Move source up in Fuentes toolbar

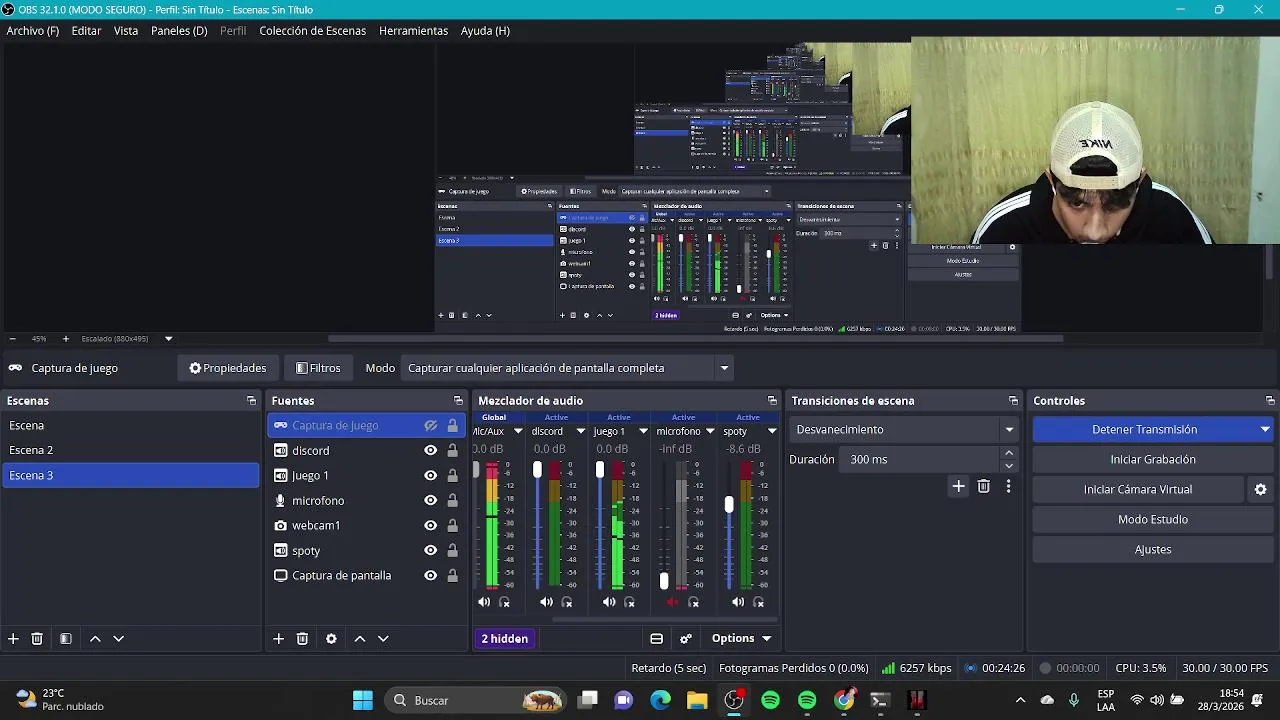click(x=360, y=638)
